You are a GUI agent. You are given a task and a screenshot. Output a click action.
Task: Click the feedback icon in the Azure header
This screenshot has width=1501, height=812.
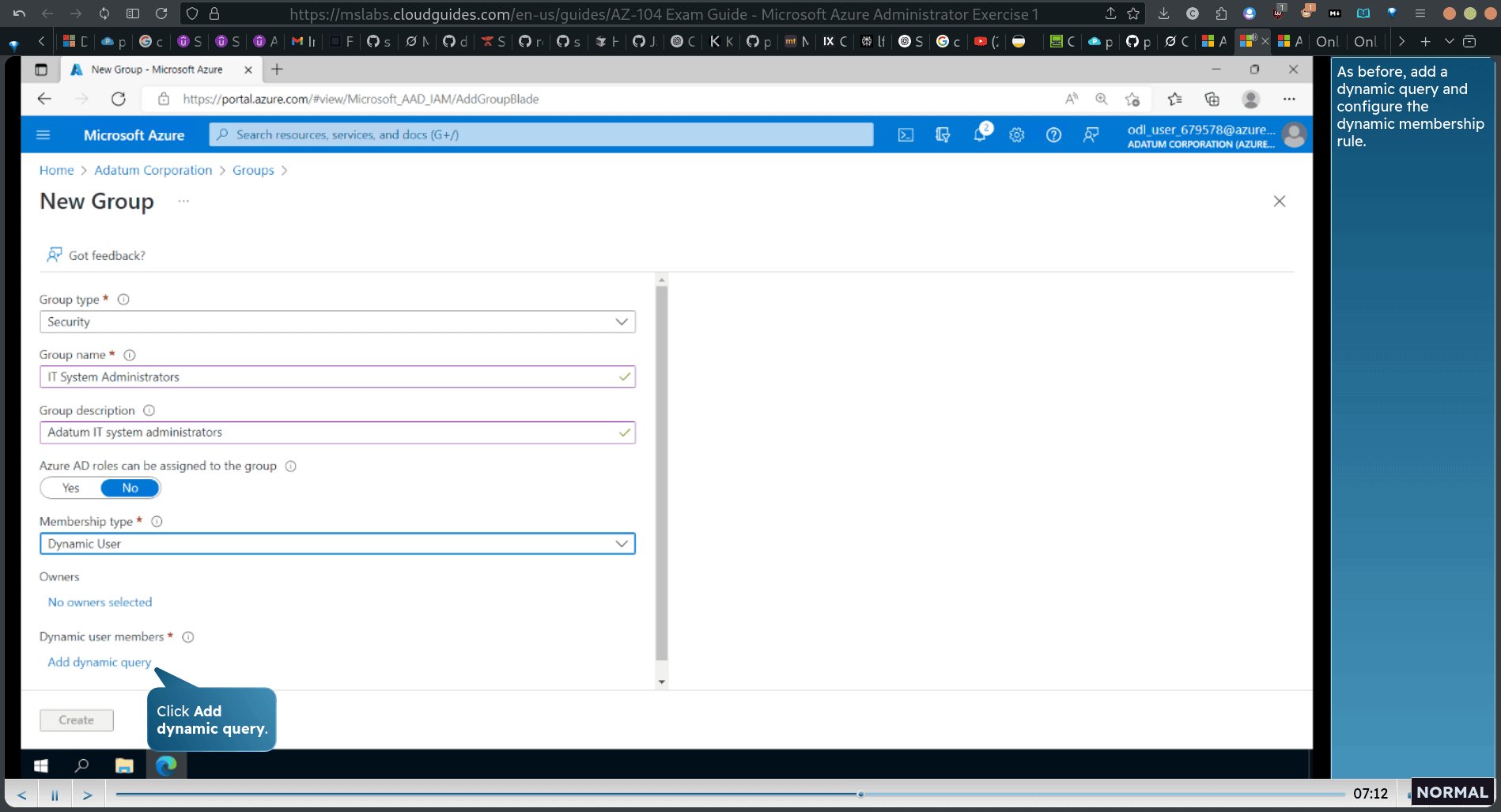pos(1091,135)
